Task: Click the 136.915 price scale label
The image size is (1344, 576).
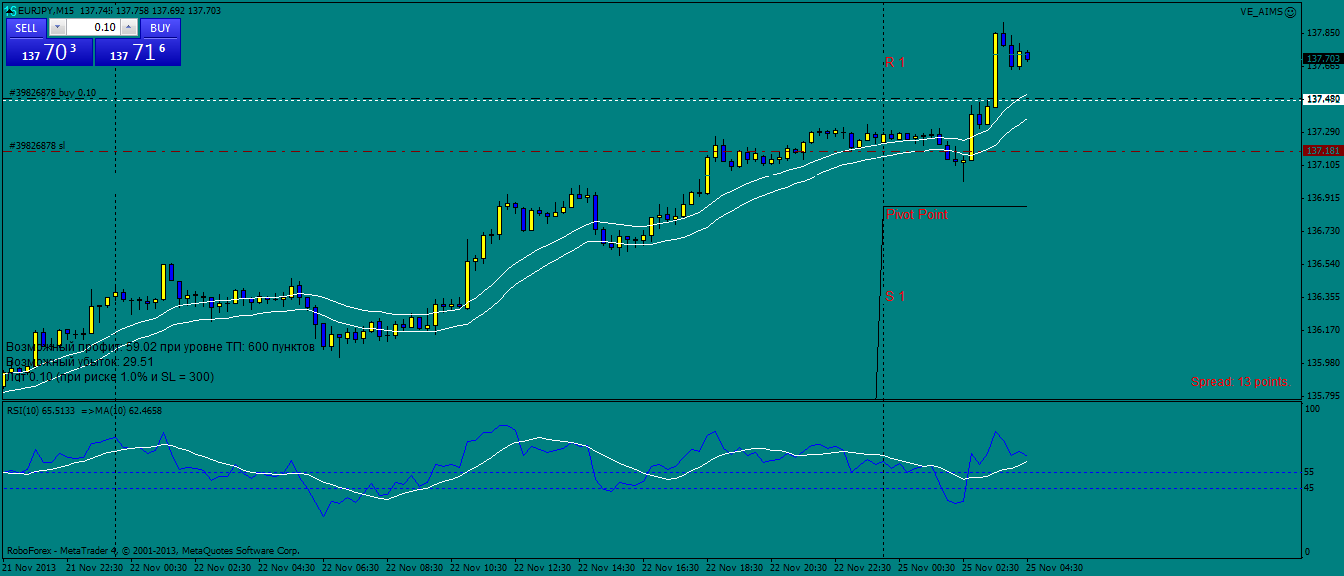Action: point(1322,197)
